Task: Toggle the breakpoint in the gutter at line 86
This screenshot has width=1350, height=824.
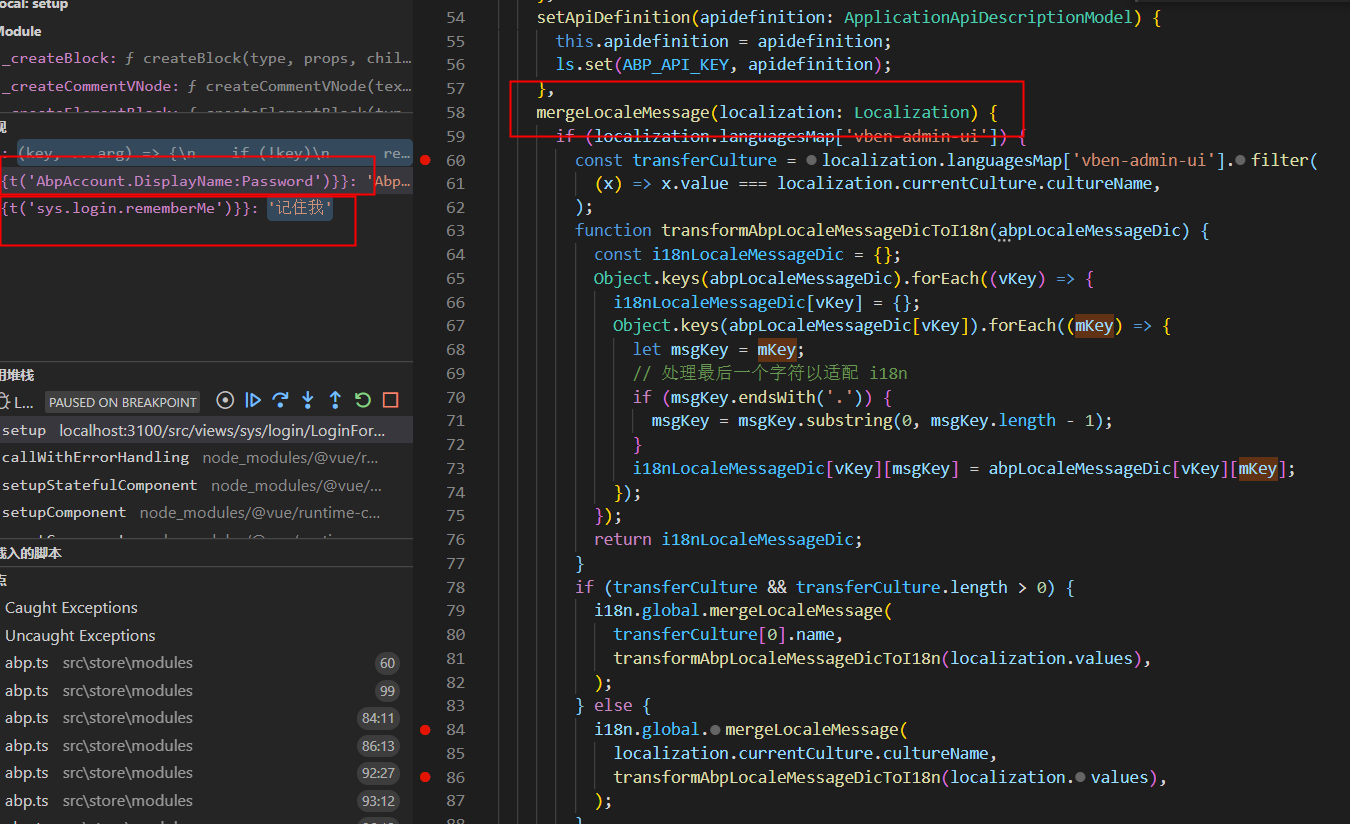Action: [424, 777]
